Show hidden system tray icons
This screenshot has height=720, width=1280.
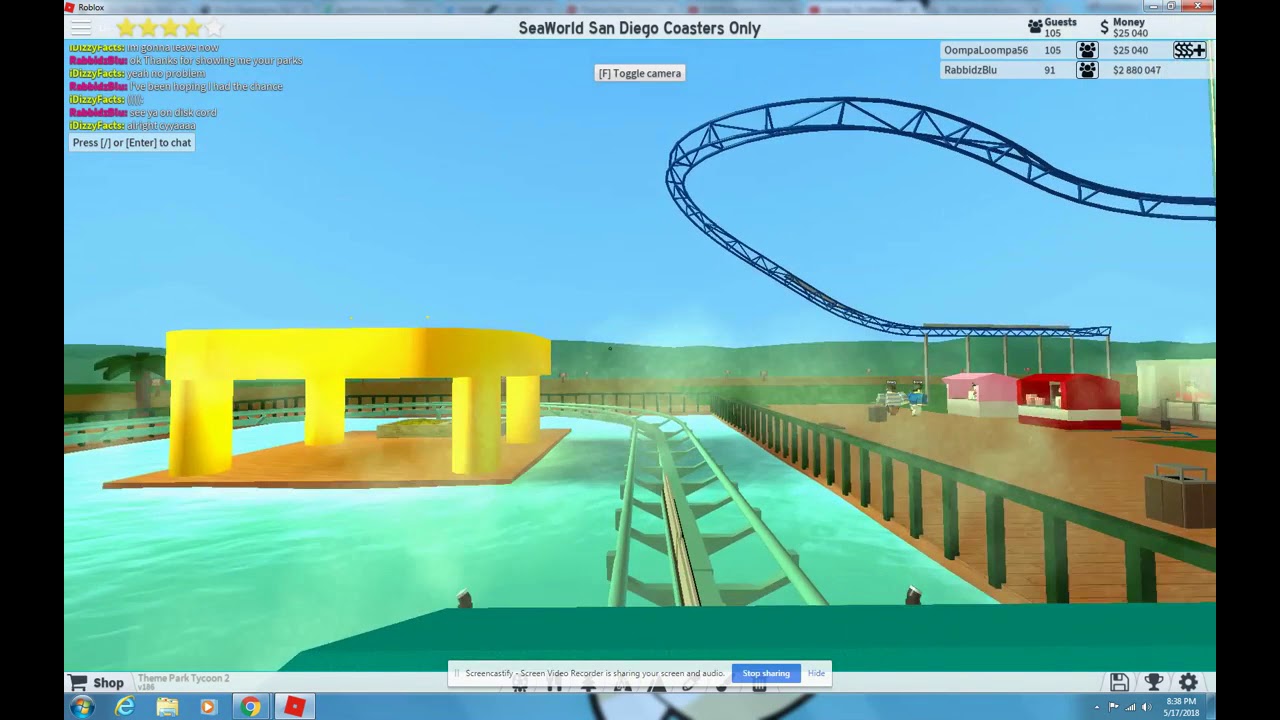click(1096, 707)
